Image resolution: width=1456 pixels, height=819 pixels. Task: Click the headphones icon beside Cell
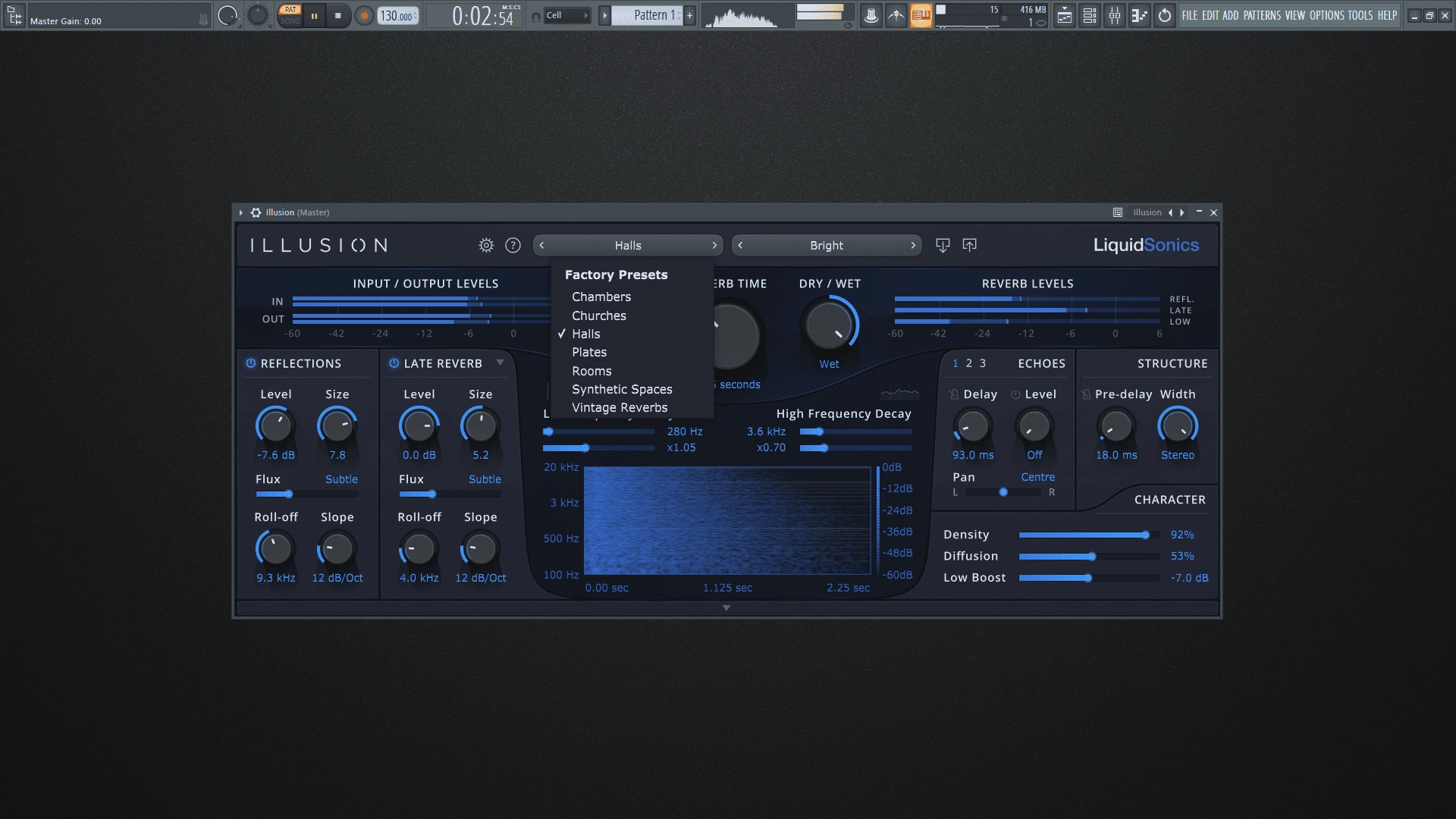click(x=535, y=16)
